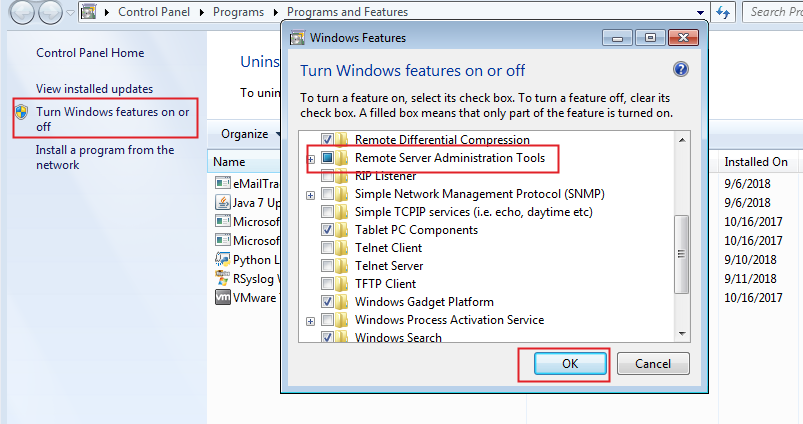Select the Telnet Server feature label

(389, 266)
